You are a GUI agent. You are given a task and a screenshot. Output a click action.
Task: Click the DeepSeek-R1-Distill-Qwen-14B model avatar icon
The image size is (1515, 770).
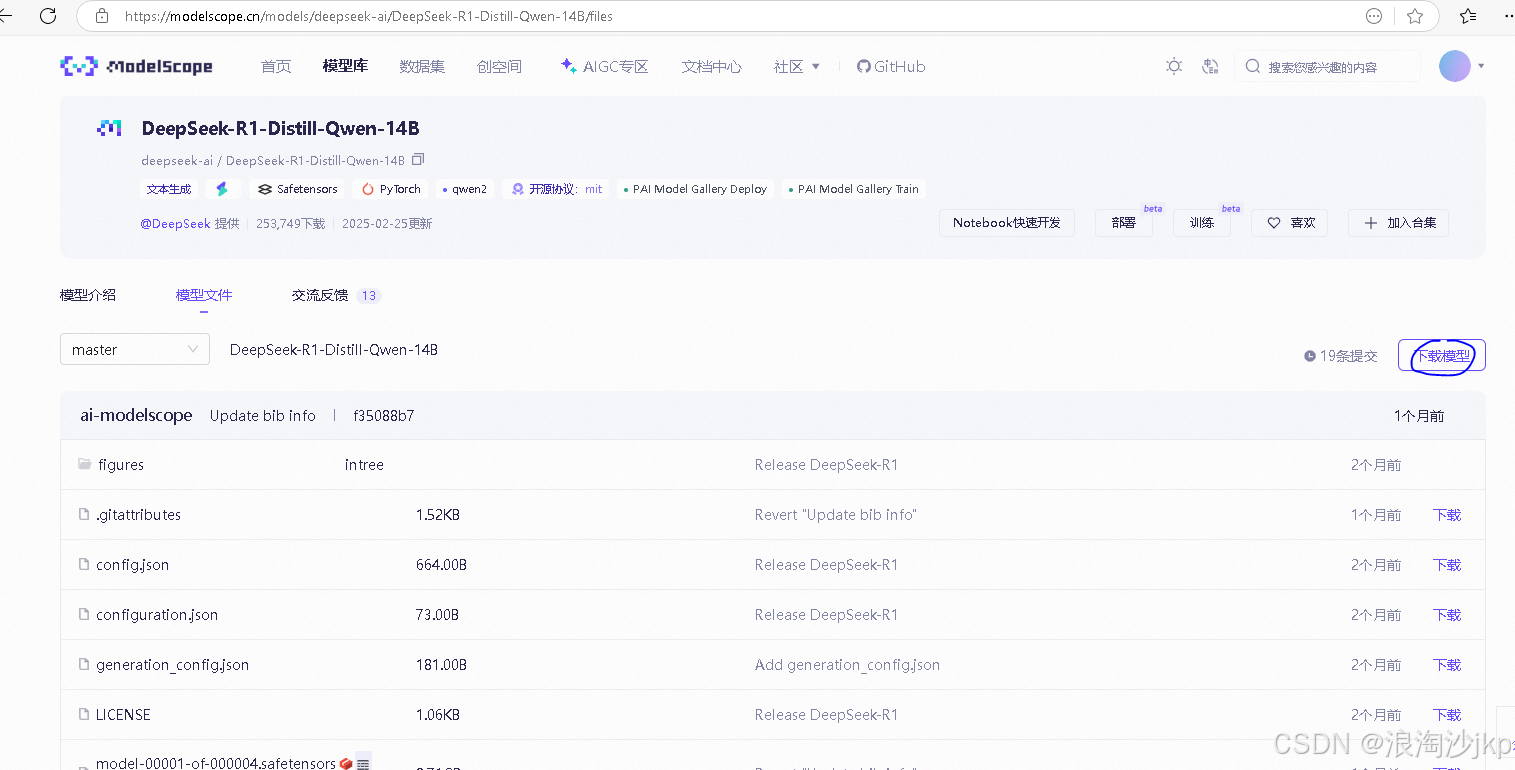pos(109,128)
